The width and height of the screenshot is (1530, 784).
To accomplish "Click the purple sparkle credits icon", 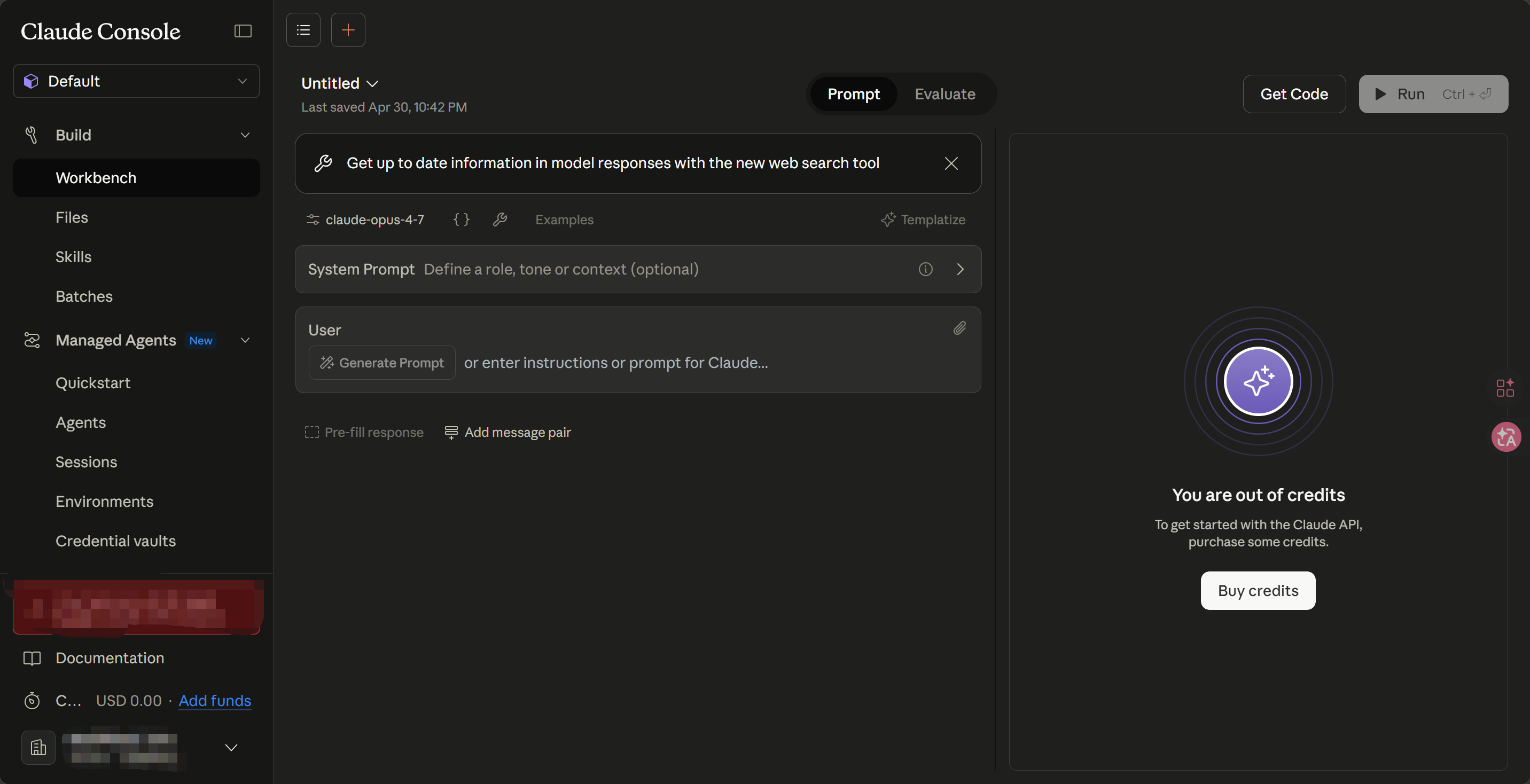I will [1258, 381].
